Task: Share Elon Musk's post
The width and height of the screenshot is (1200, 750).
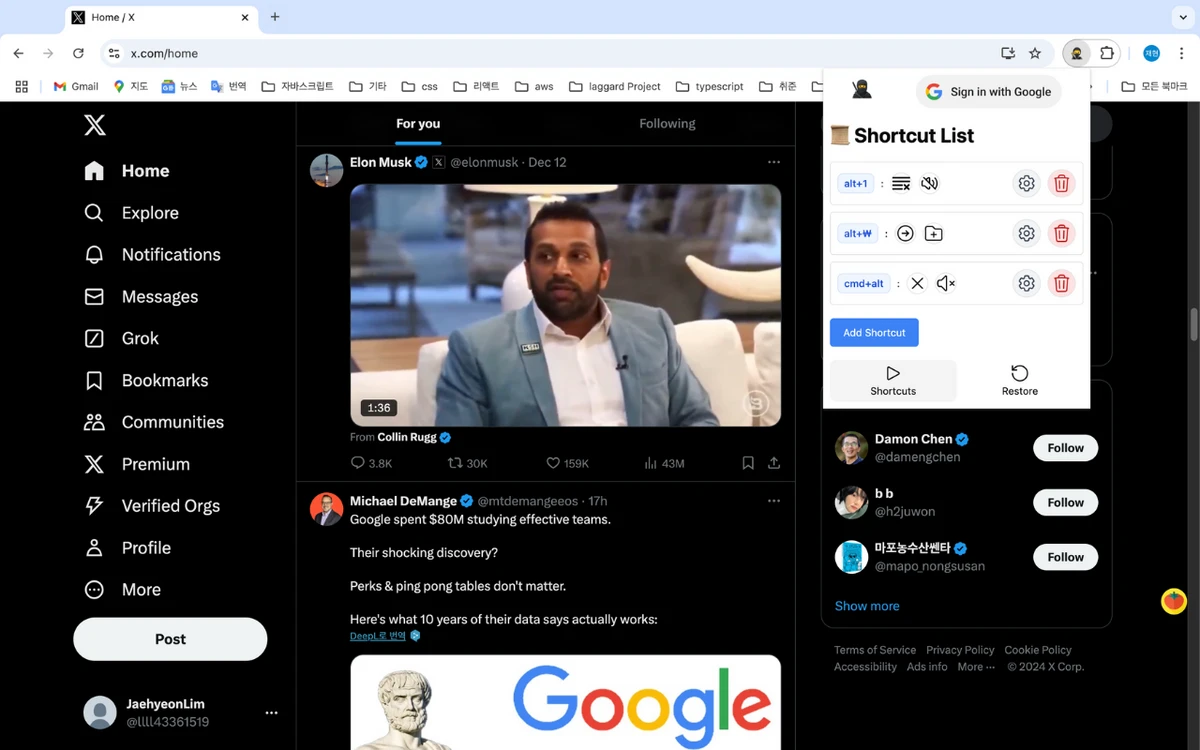Action: pos(774,463)
